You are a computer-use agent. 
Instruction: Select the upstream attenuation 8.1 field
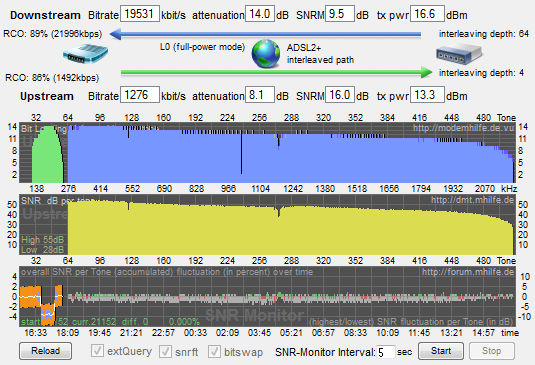coord(260,95)
